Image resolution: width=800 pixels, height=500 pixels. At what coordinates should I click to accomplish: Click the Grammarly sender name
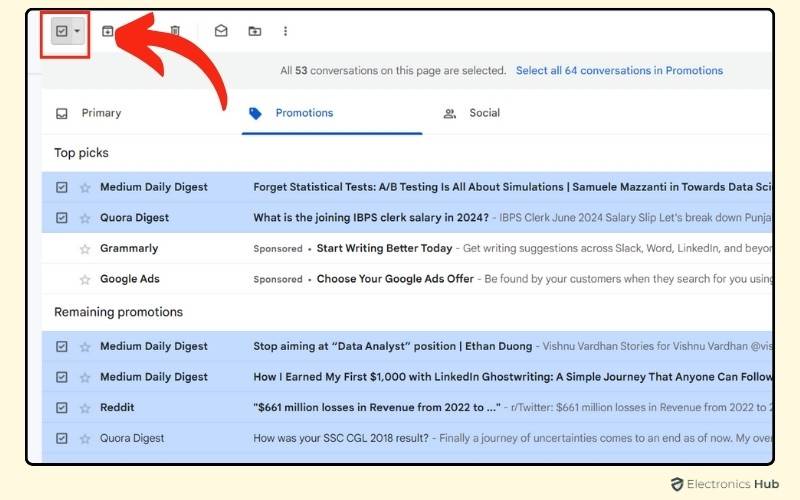coord(129,248)
